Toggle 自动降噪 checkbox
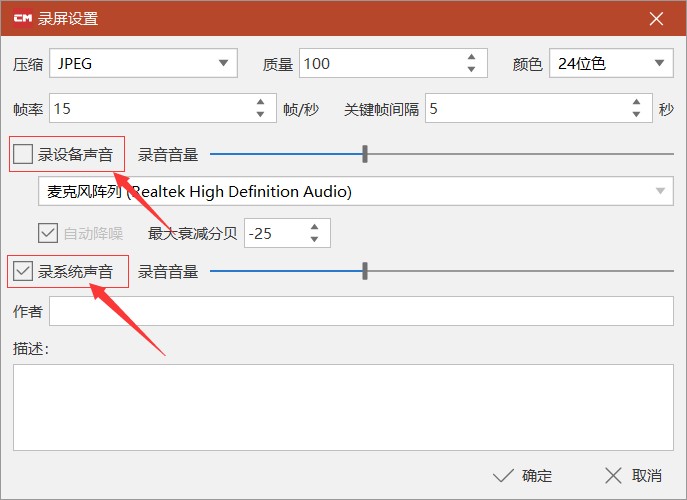Viewport: 687px width, 500px height. pyautogui.click(x=48, y=233)
